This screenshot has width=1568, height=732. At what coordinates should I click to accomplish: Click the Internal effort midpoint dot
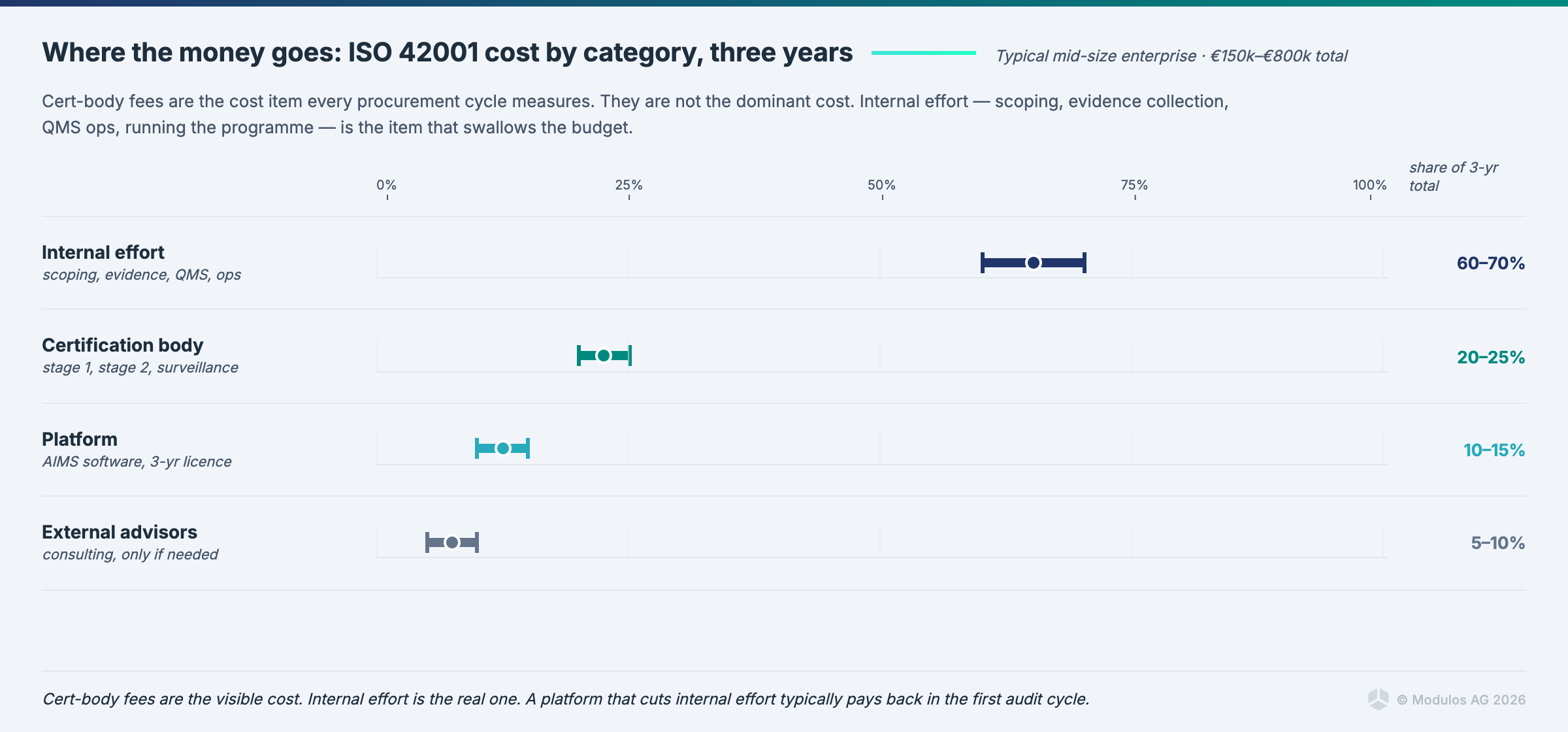(x=1033, y=263)
